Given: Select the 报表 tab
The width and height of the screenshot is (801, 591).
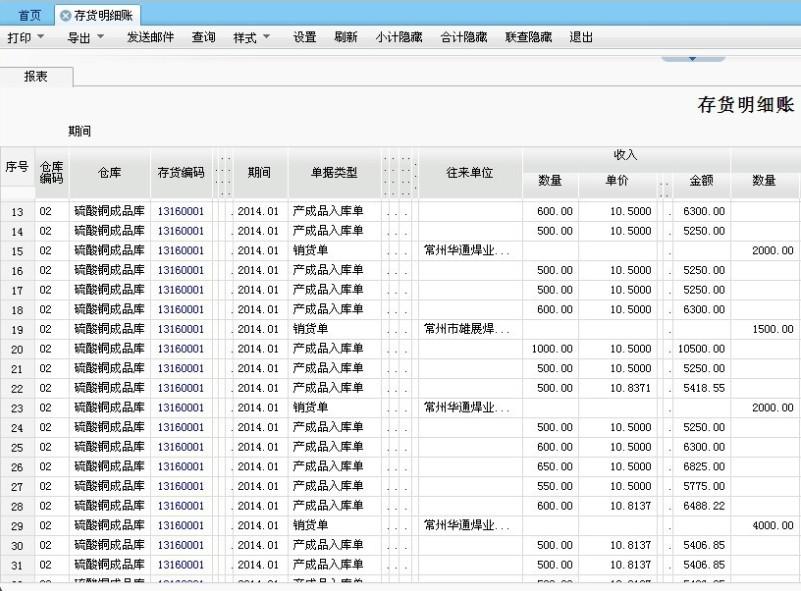Looking at the screenshot, I should 36,76.
